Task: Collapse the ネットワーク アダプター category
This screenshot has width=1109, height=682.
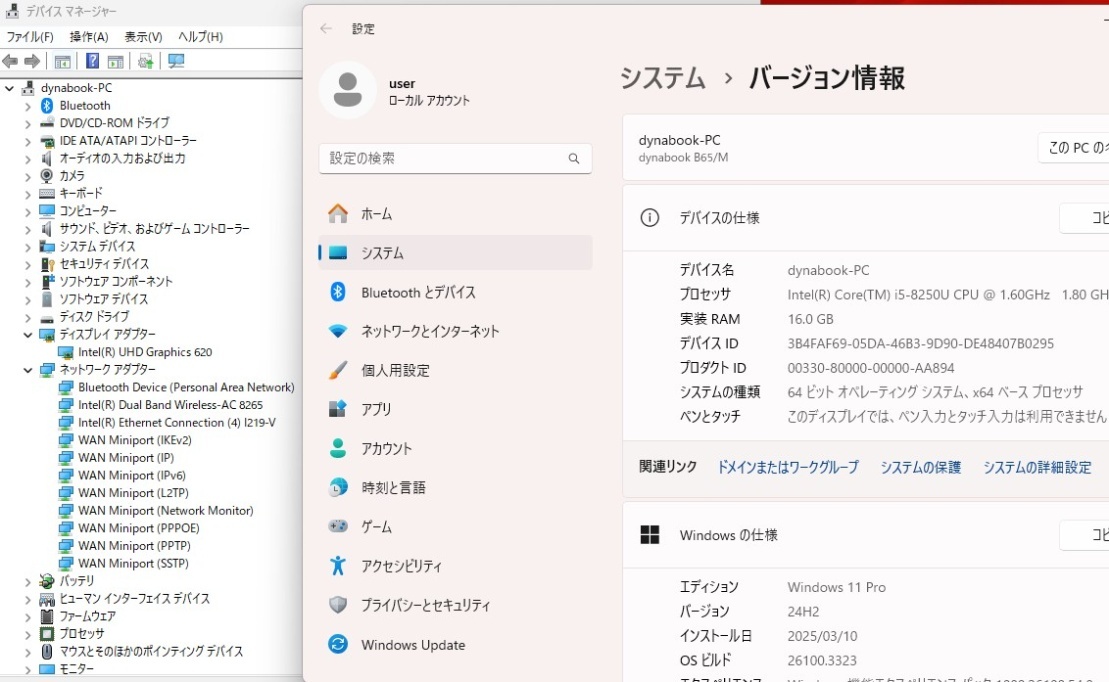Action: [28, 370]
